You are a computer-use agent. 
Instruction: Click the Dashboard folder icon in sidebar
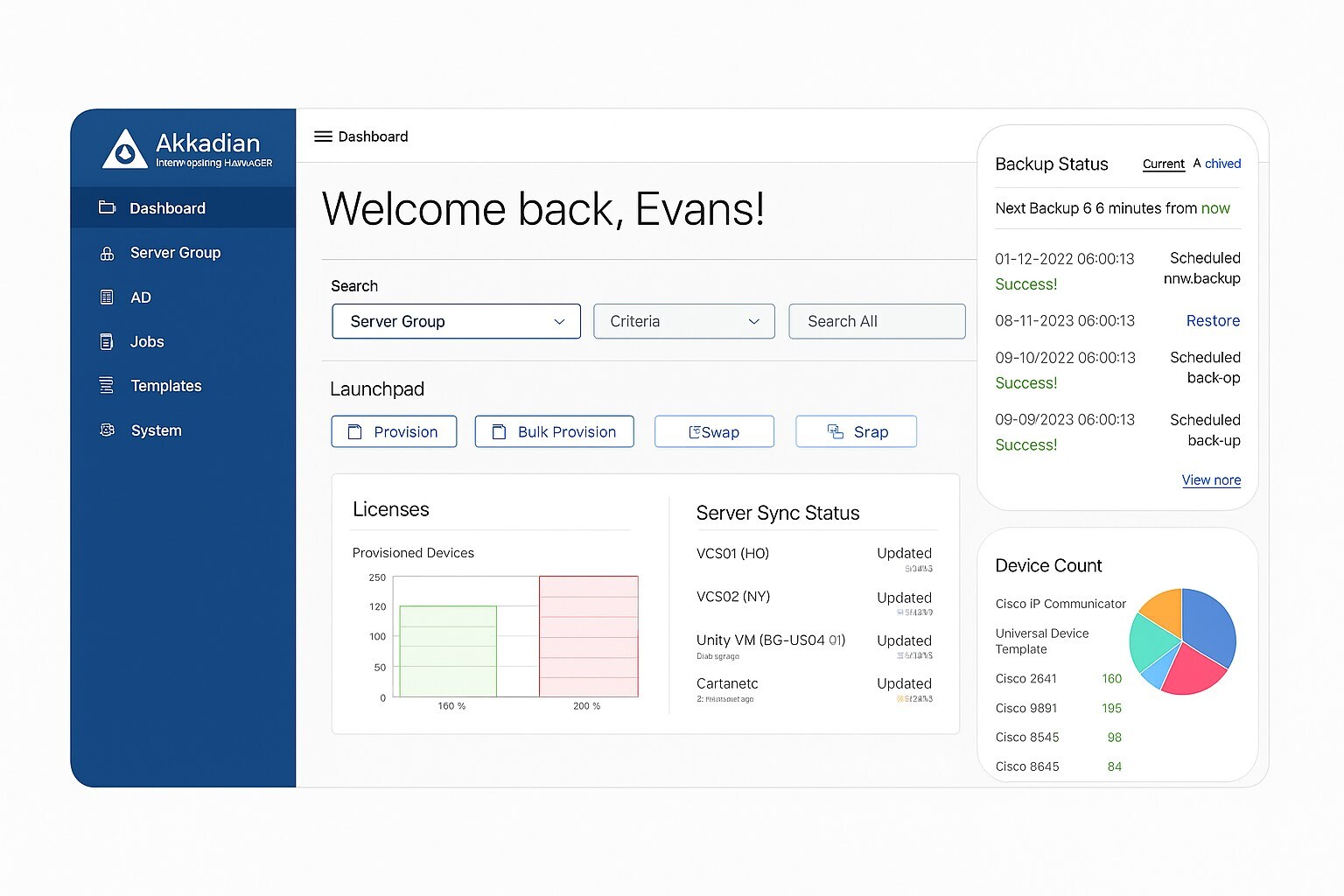tap(107, 208)
